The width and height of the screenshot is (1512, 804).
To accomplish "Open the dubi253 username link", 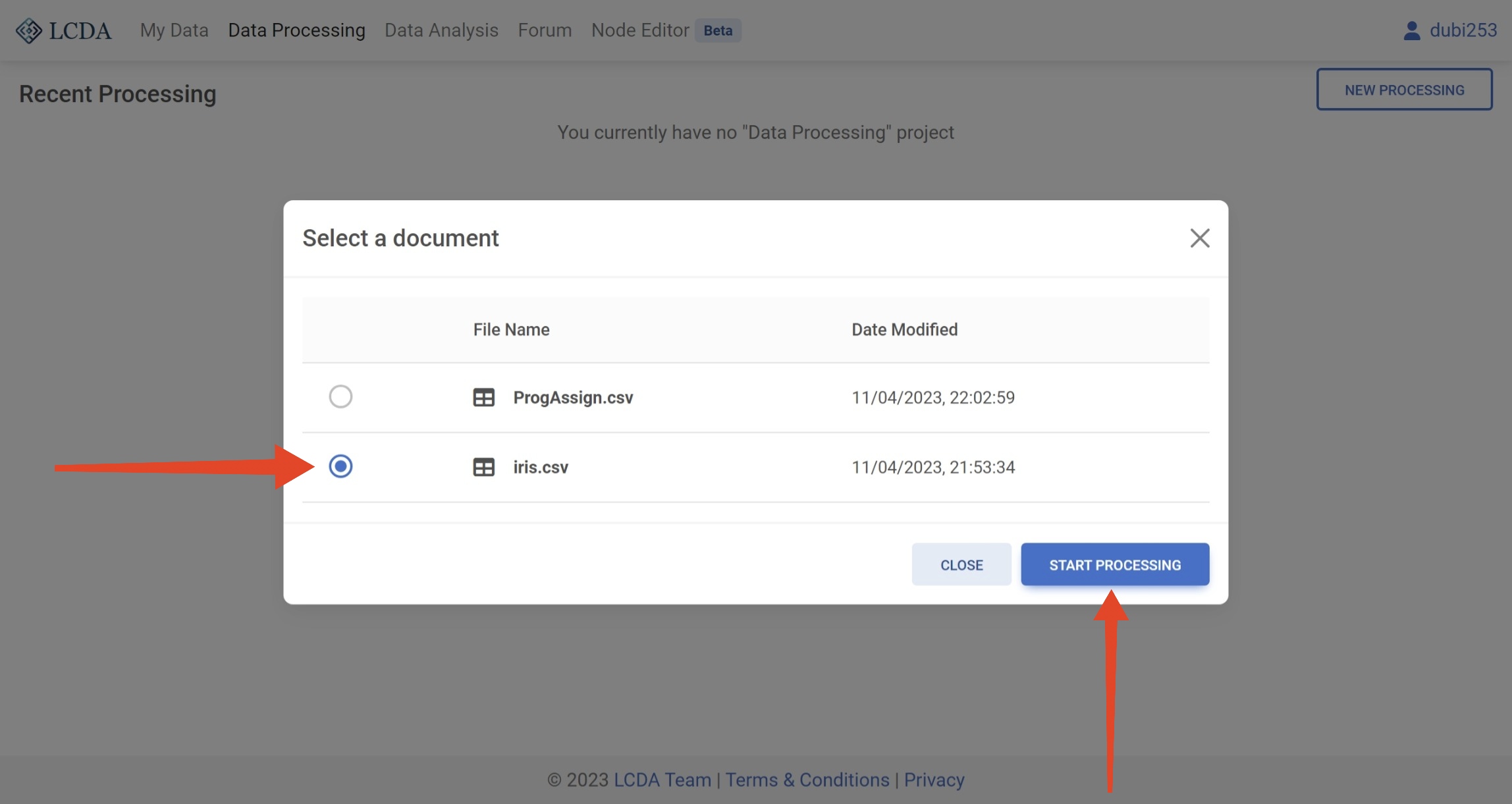I will point(1463,30).
